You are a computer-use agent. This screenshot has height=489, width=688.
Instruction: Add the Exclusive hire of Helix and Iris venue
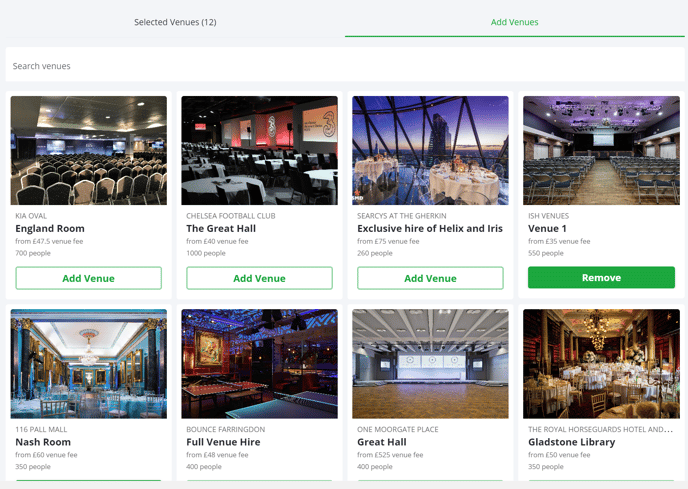430,278
